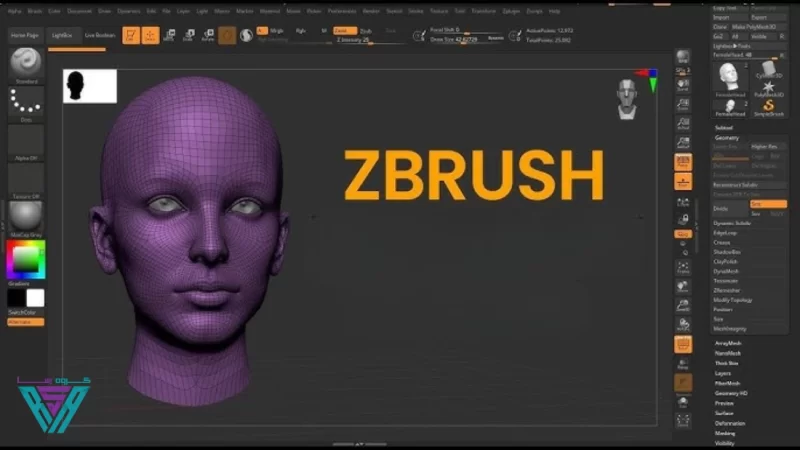800x450 pixels.
Task: Expand the Masking subpalette
Action: point(724,433)
